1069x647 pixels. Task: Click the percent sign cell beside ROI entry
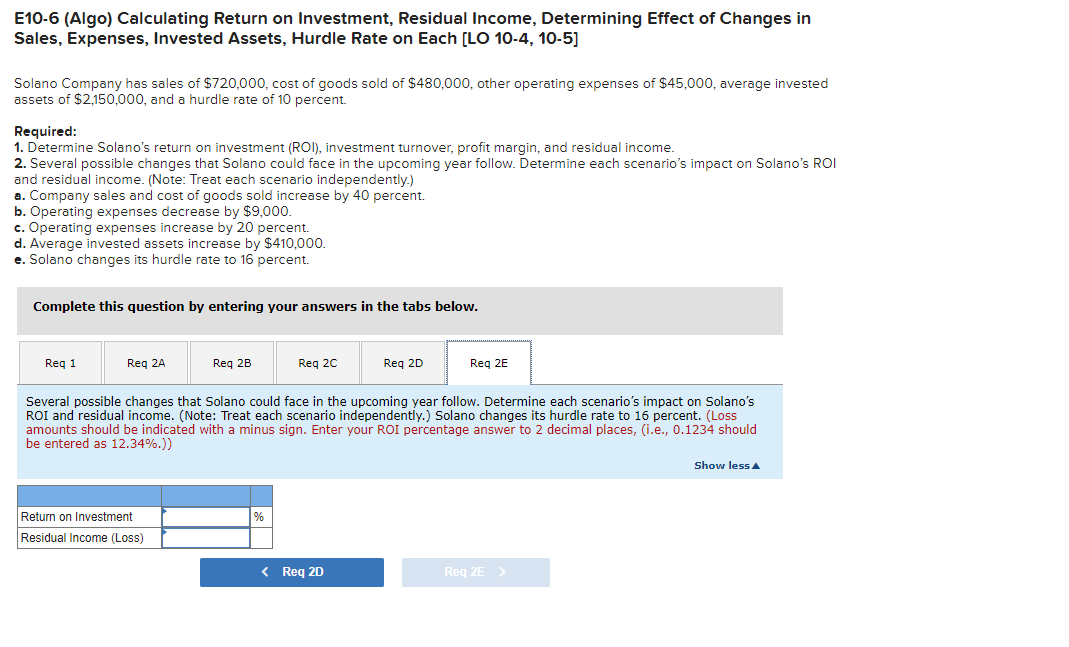258,516
